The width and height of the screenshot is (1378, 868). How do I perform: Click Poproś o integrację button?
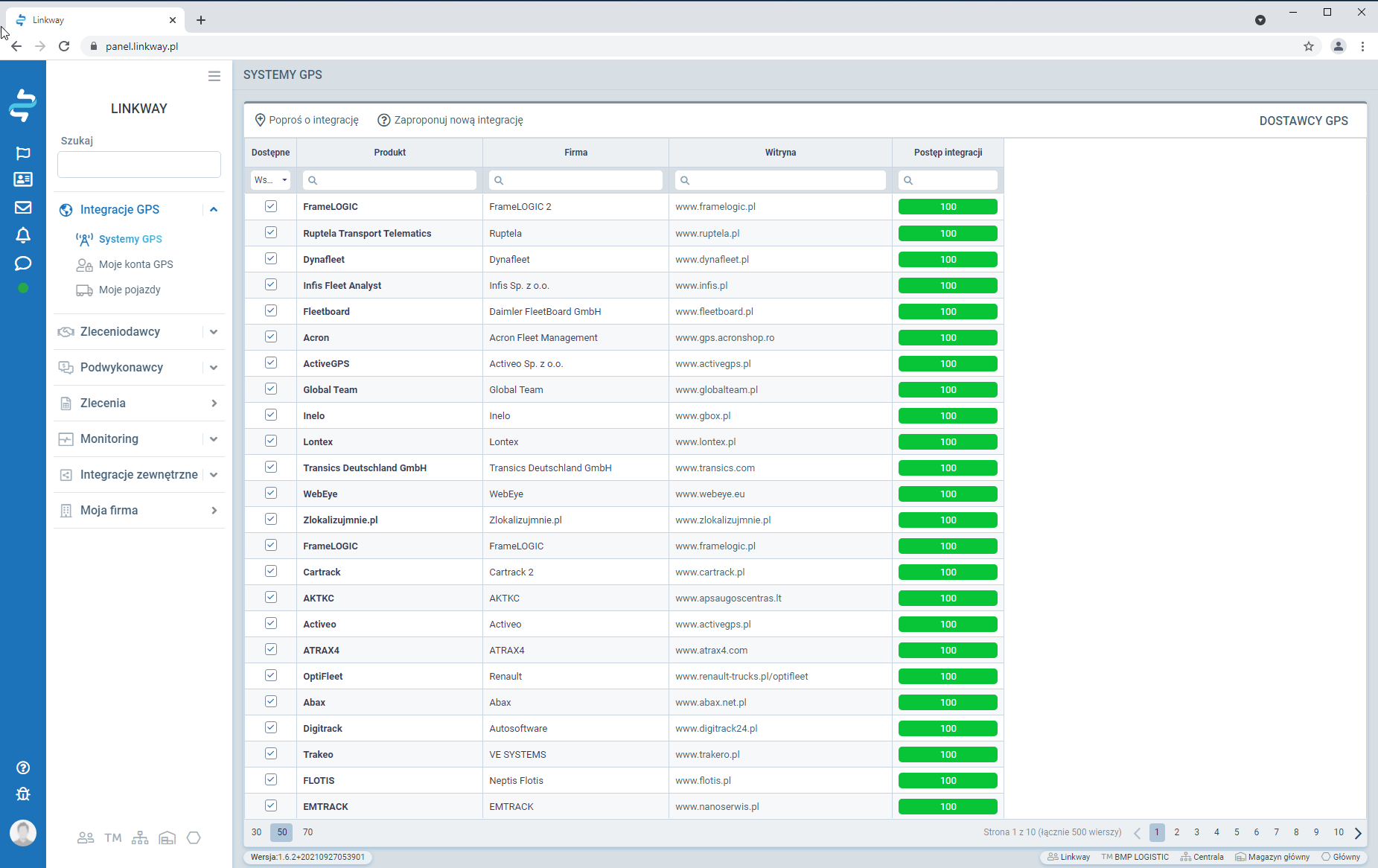coord(307,120)
